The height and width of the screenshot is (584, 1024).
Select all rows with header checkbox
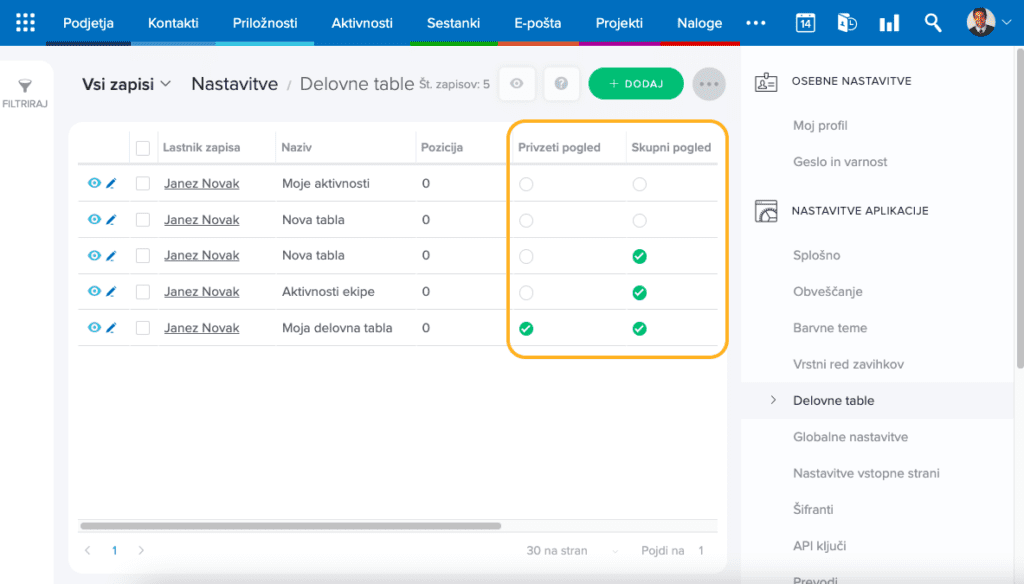(x=143, y=148)
